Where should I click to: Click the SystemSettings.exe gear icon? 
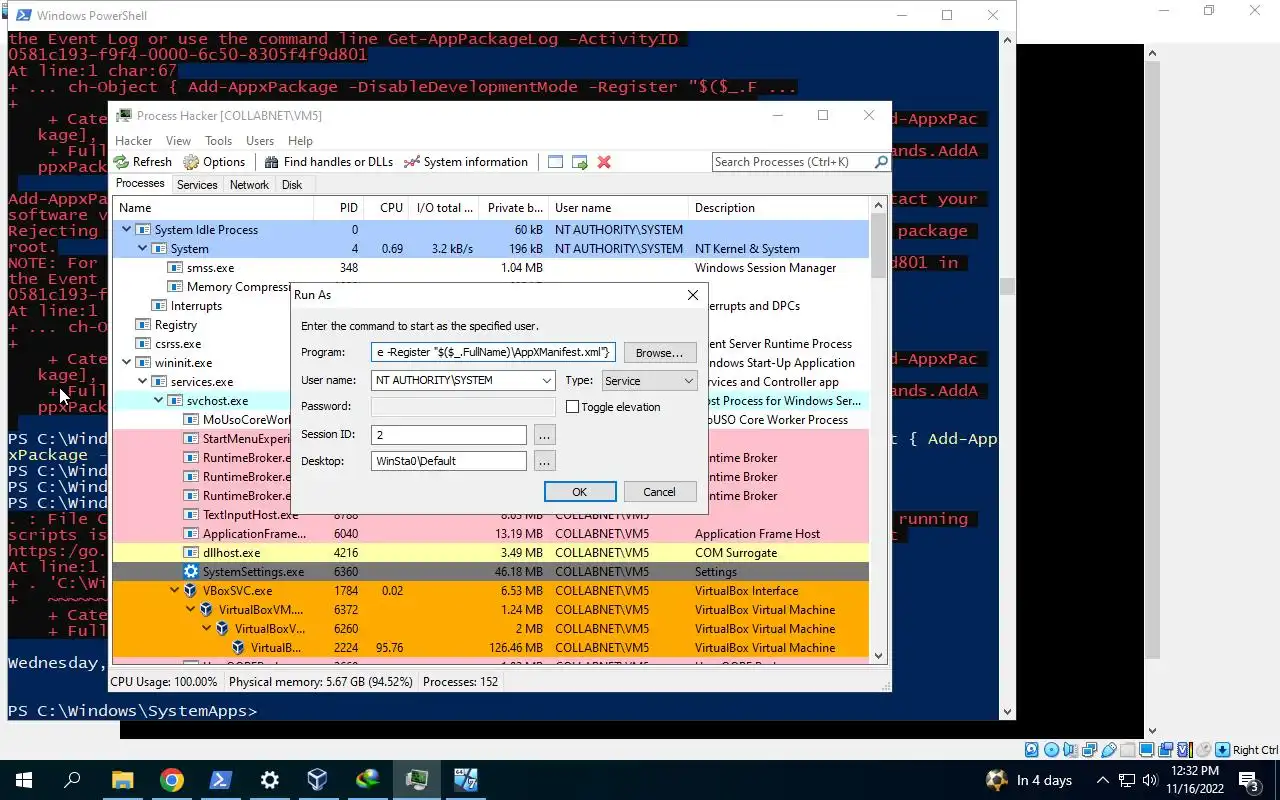(x=191, y=572)
